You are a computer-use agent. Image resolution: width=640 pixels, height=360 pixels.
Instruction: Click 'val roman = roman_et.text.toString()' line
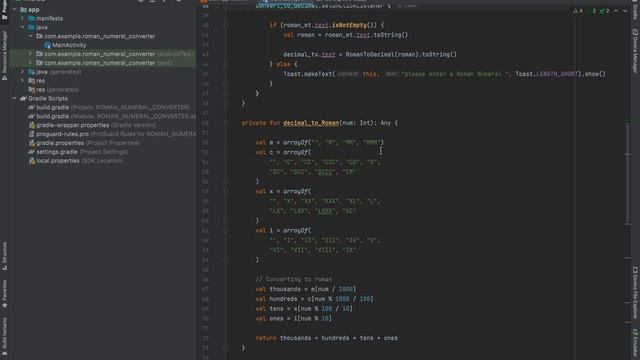point(346,35)
